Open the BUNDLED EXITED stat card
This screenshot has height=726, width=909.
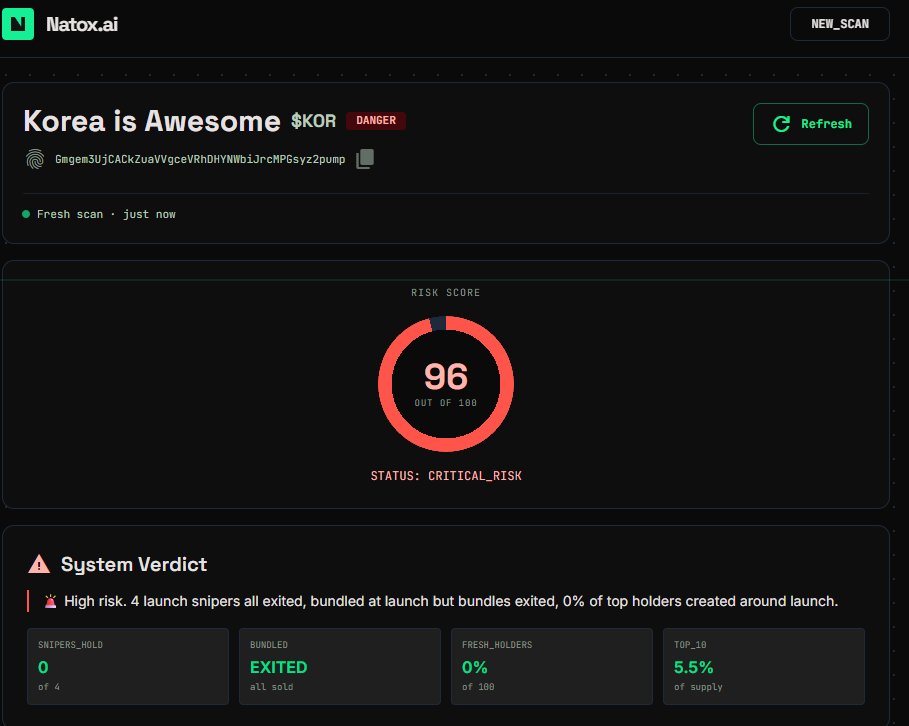340,666
